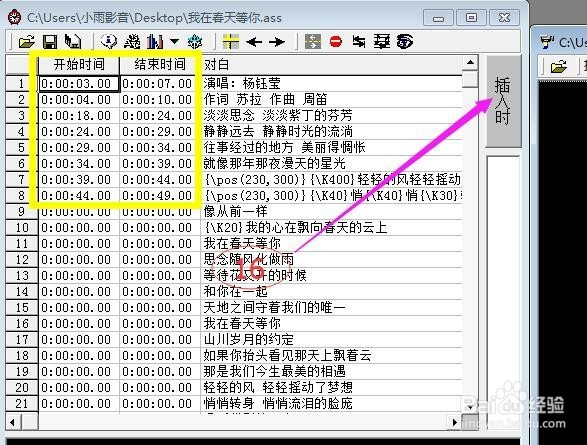Click the black swap arrows icon
The width and height of the screenshot is (587, 445).
pos(359,42)
